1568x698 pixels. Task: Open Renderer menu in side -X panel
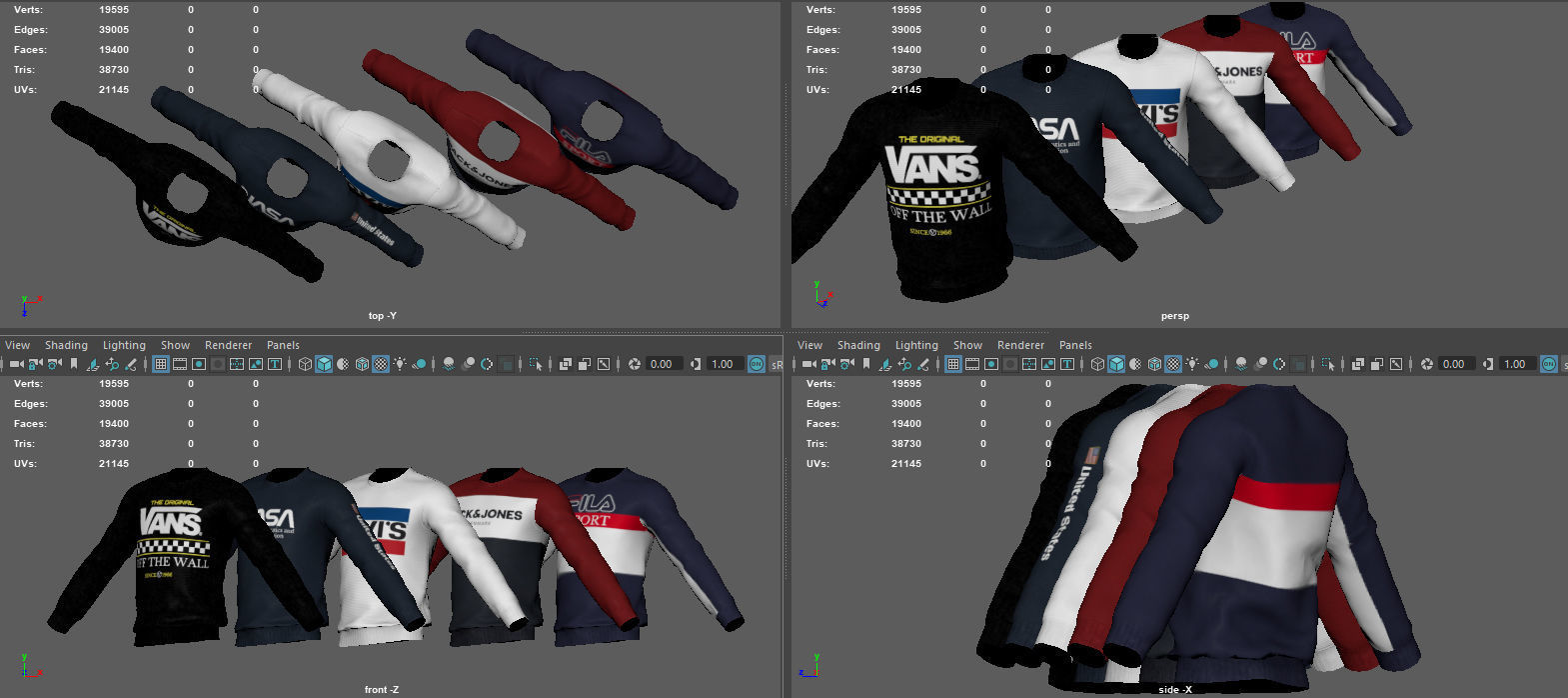[1020, 345]
